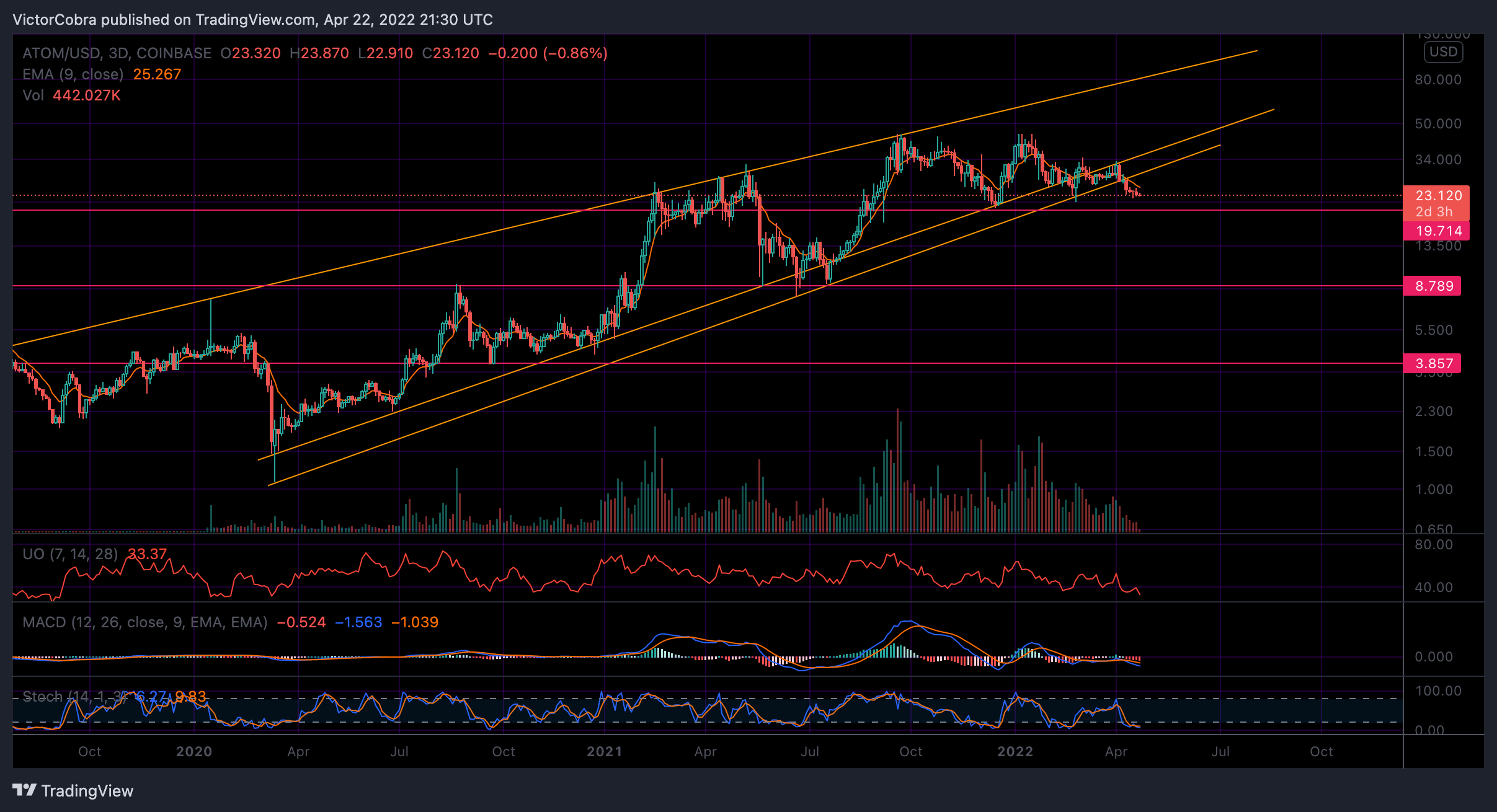Image resolution: width=1497 pixels, height=812 pixels.
Task: Click the Stoch indicator label
Action: (x=74, y=697)
